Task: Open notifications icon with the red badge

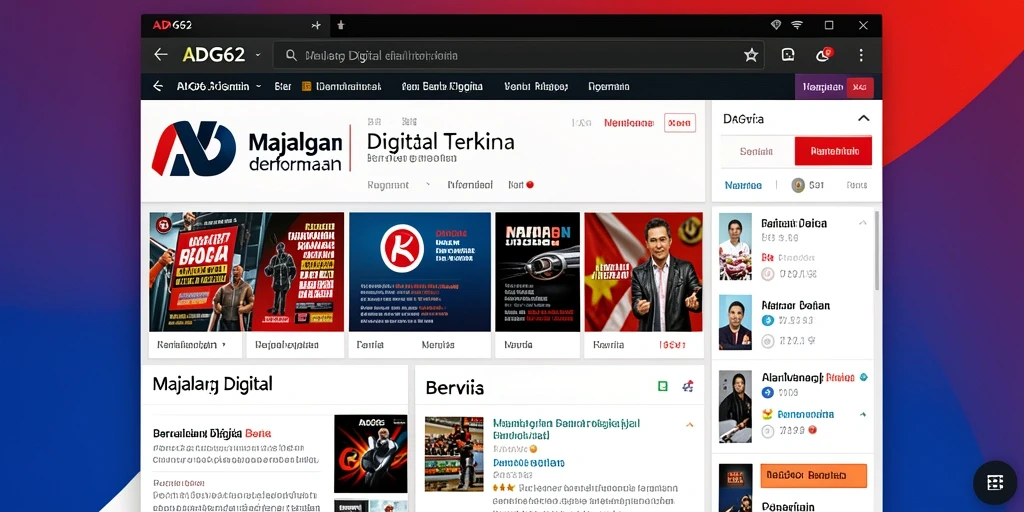Action: (824, 54)
